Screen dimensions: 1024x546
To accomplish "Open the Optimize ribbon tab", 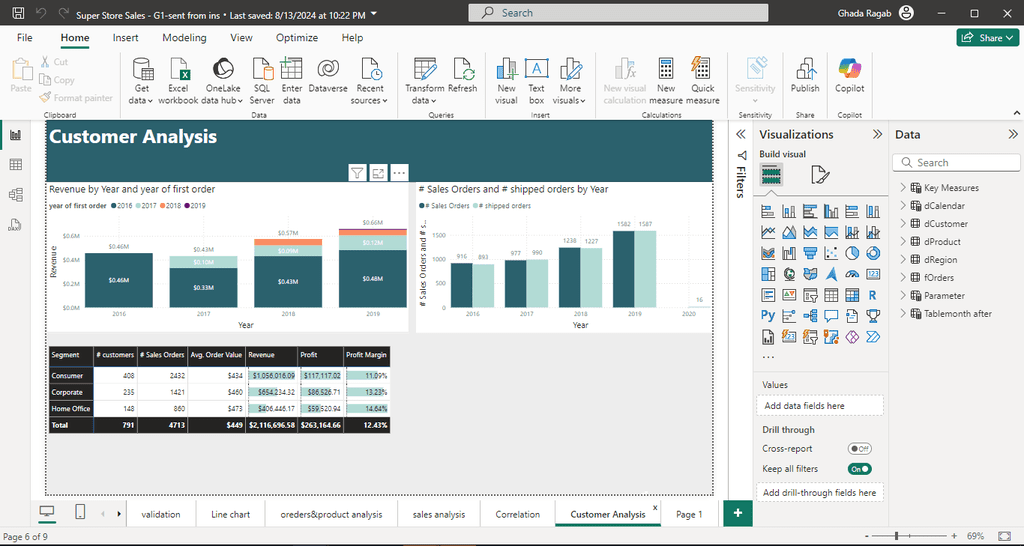I will coord(297,38).
